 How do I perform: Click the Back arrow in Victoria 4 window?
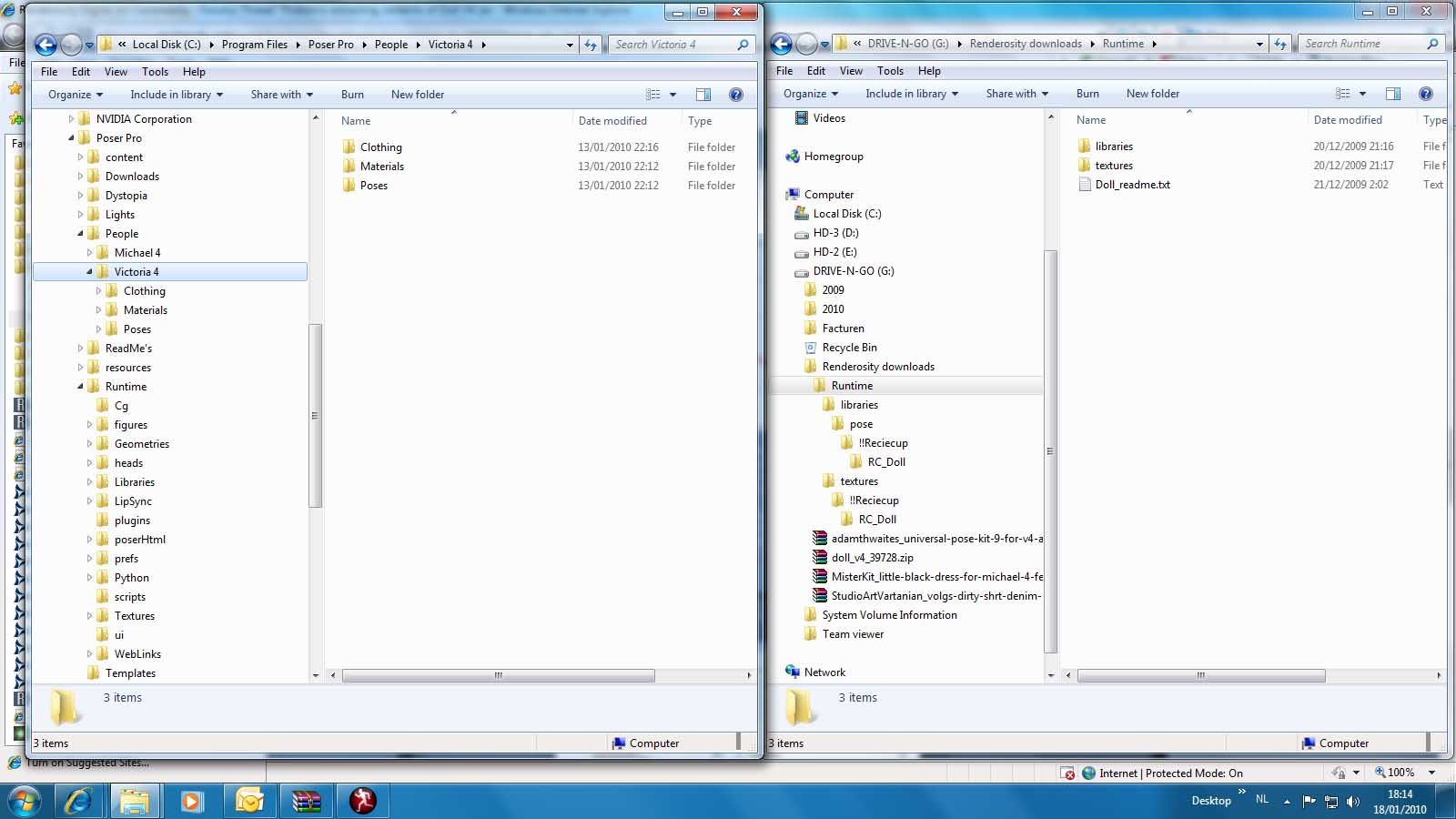coord(45,44)
